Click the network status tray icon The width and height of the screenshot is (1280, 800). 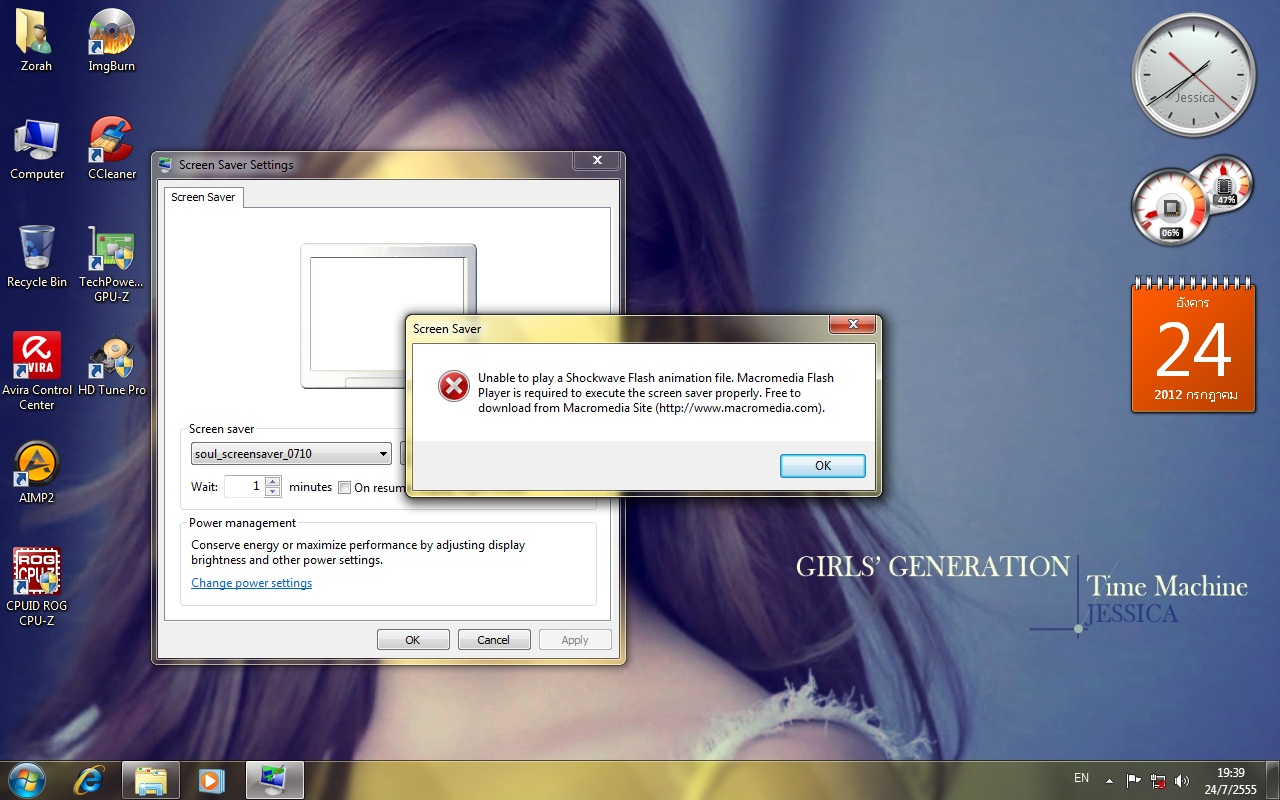[x=1158, y=780]
